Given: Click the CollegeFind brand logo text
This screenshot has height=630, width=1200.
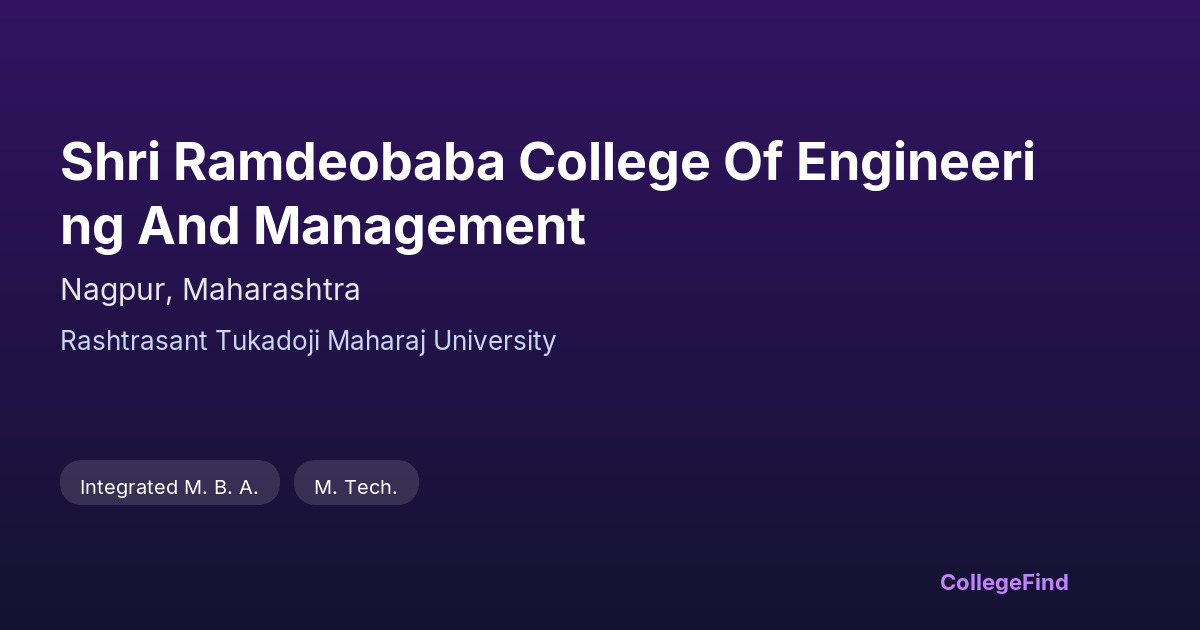Looking at the screenshot, I should coord(1004,582).
